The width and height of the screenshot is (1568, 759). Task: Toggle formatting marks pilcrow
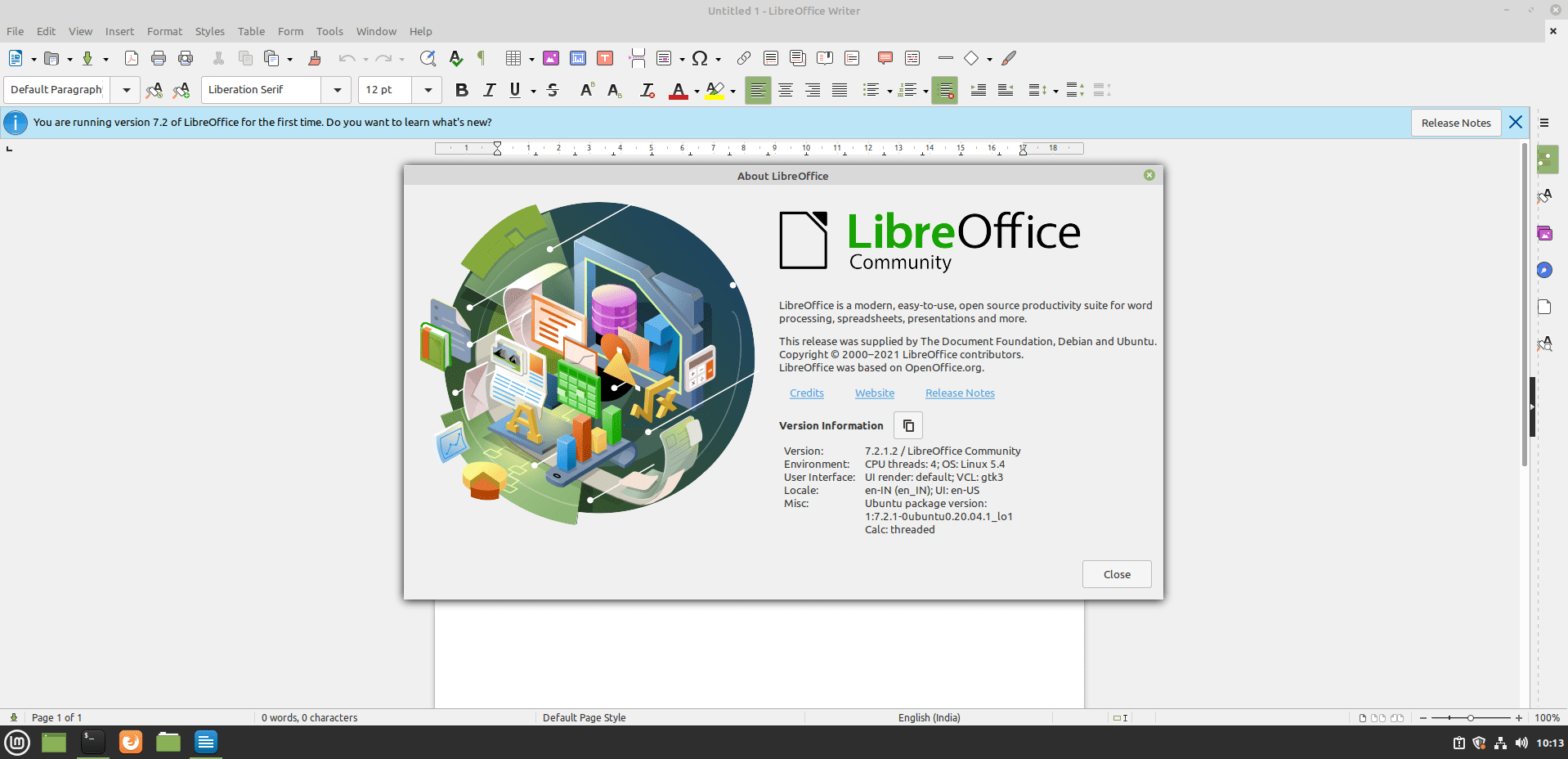[x=482, y=58]
